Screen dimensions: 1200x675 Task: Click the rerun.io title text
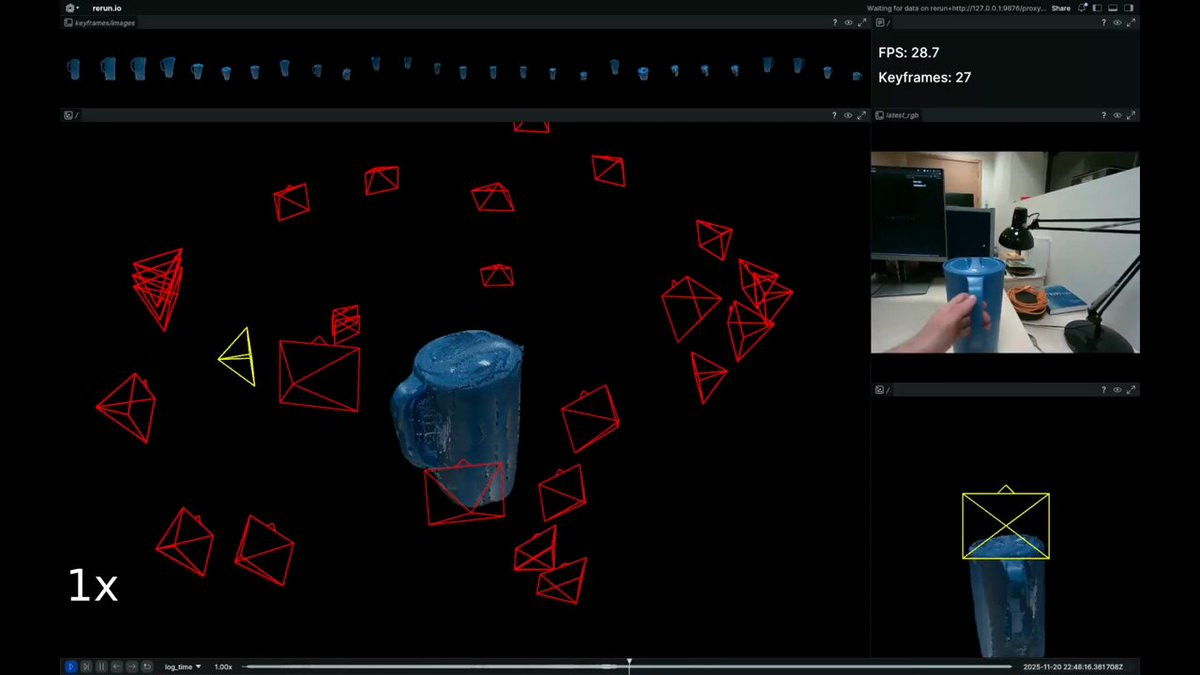point(107,7)
